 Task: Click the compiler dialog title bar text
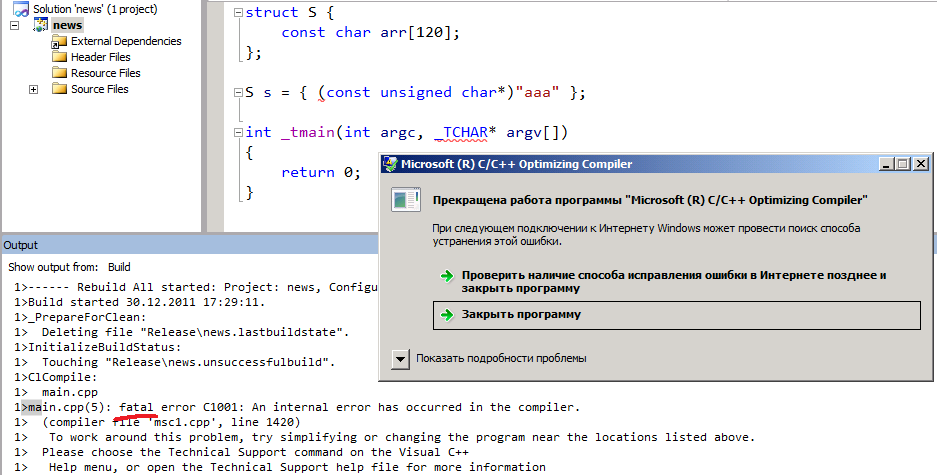point(516,164)
